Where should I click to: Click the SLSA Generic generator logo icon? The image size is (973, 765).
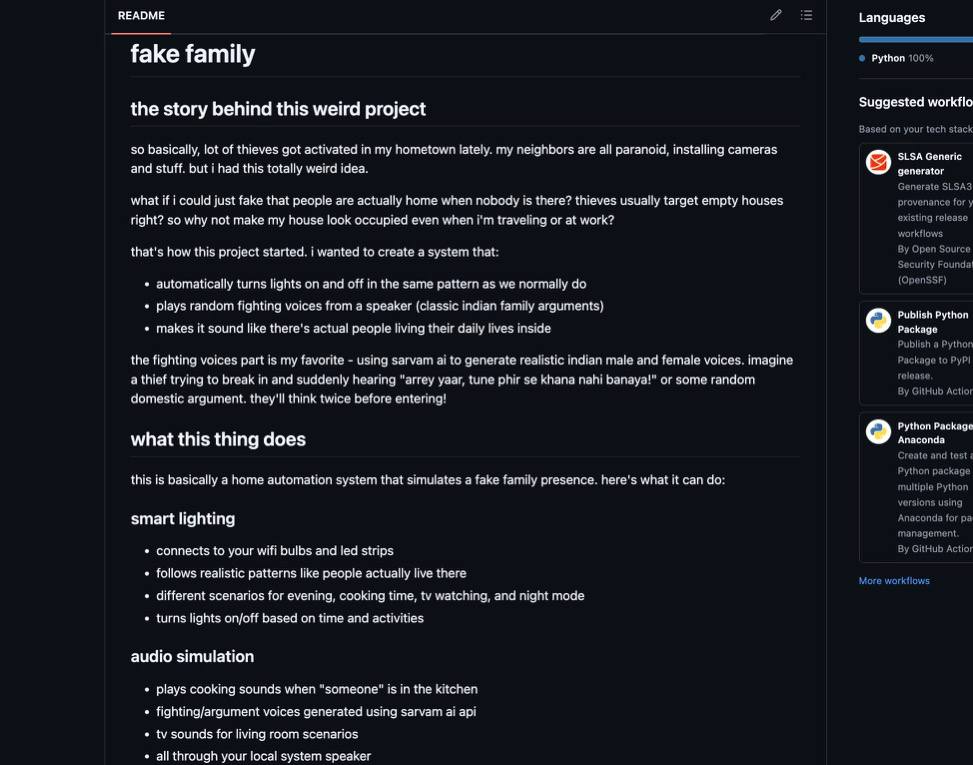[x=878, y=163]
